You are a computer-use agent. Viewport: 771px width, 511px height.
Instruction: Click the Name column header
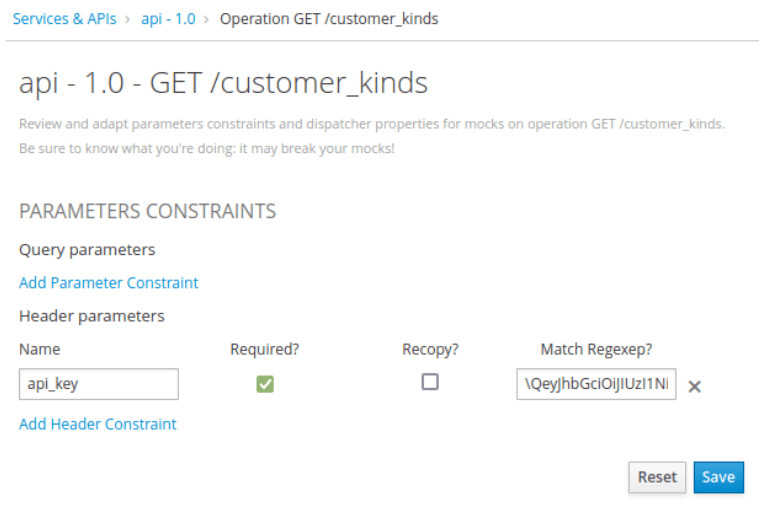[x=39, y=349]
